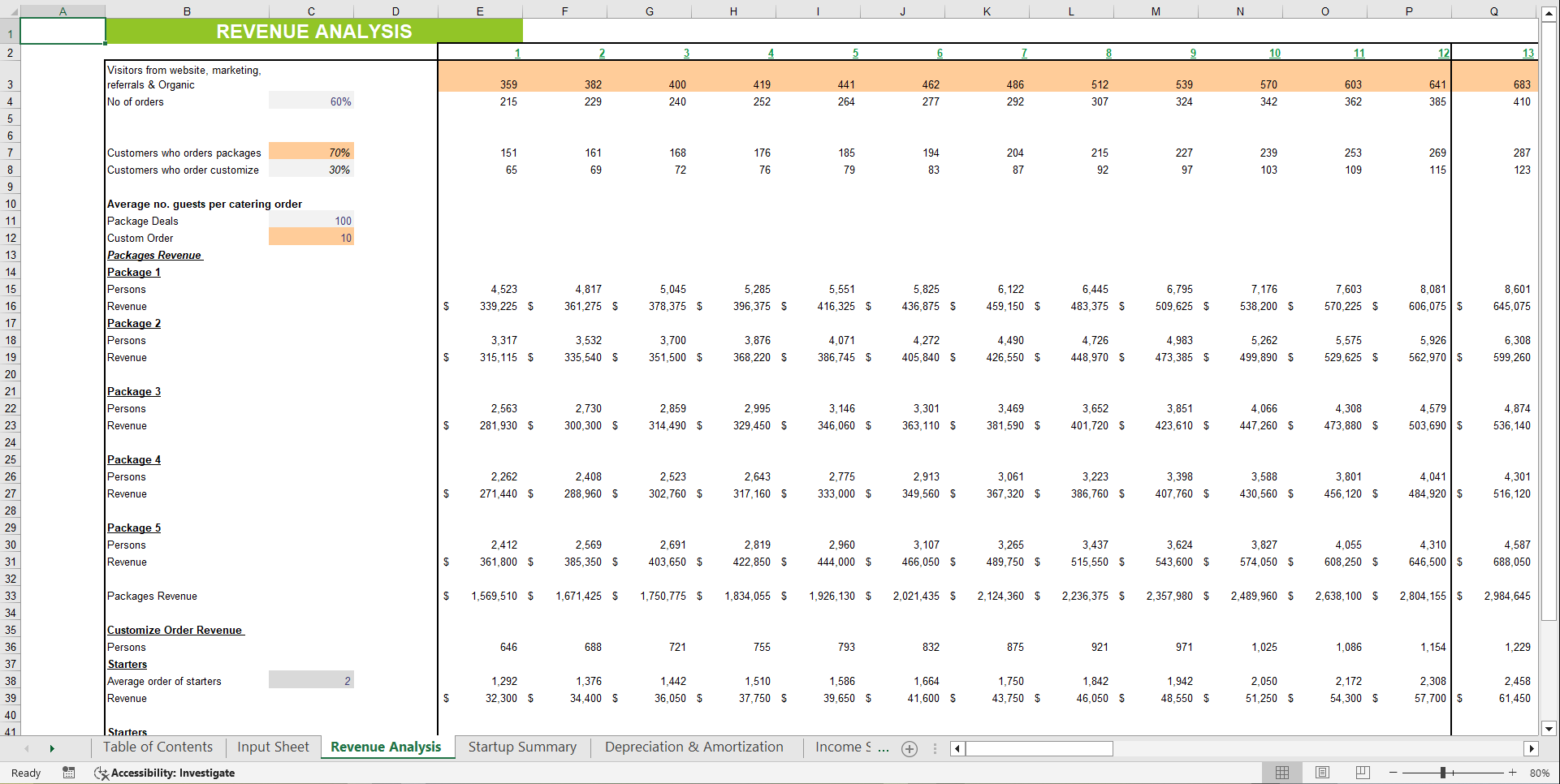Switch to Page Layout view
This screenshot has width=1560, height=784.
(x=1322, y=772)
